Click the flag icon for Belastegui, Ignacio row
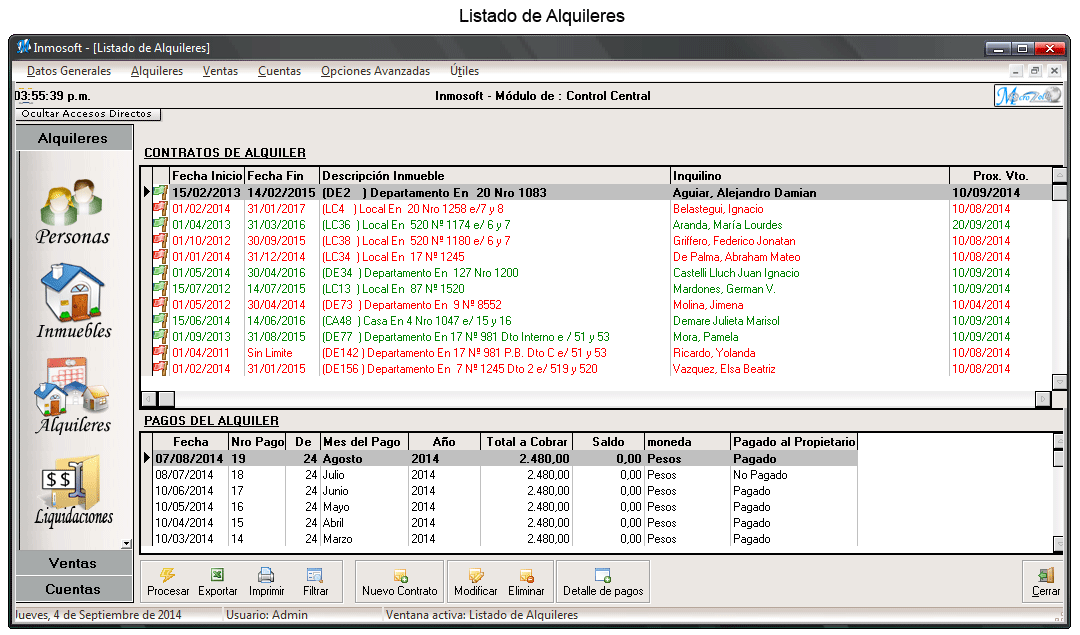The width and height of the screenshot is (1080, 635). coord(160,208)
